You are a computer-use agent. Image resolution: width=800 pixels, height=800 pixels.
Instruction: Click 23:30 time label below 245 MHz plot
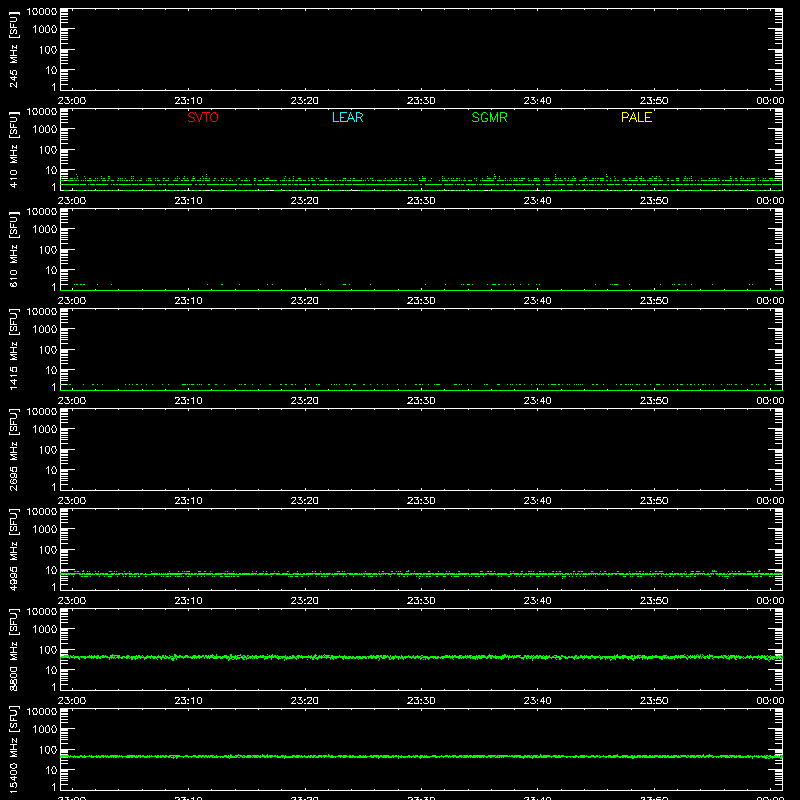421,101
